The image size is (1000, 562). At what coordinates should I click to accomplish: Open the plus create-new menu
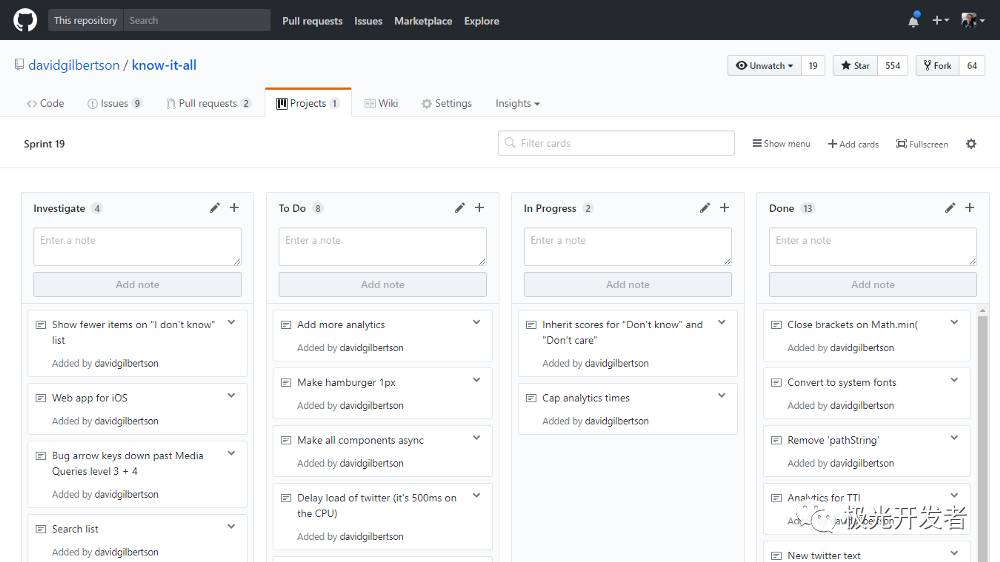point(940,20)
